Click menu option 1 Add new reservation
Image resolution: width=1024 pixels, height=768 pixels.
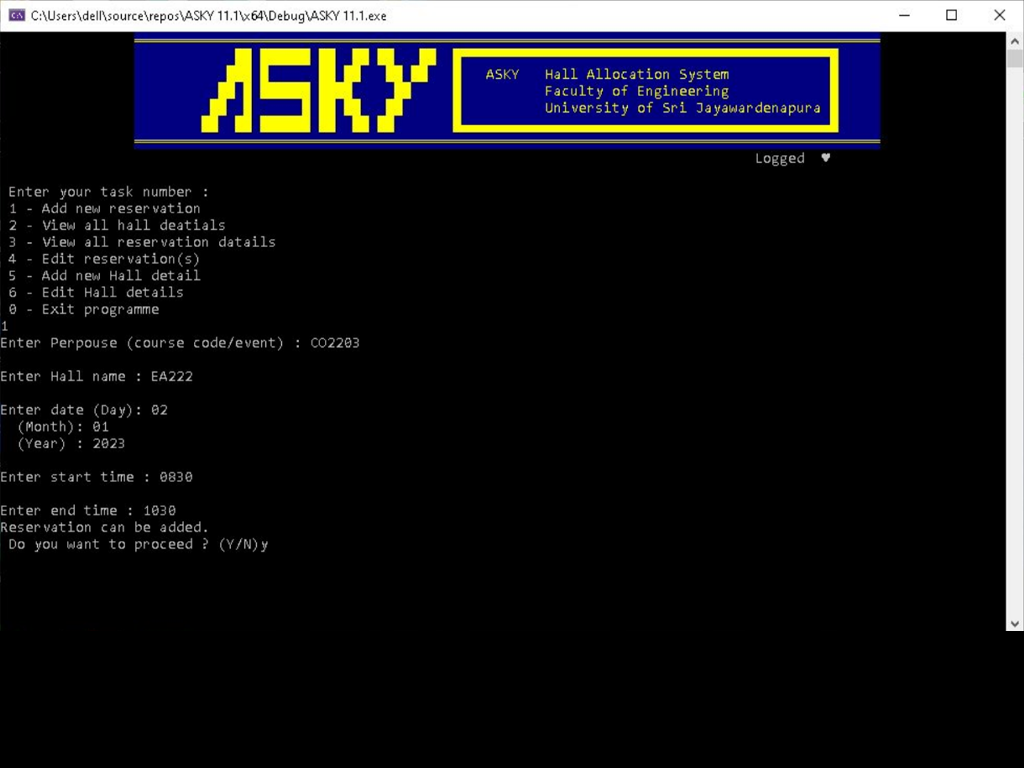pyautogui.click(x=105, y=209)
